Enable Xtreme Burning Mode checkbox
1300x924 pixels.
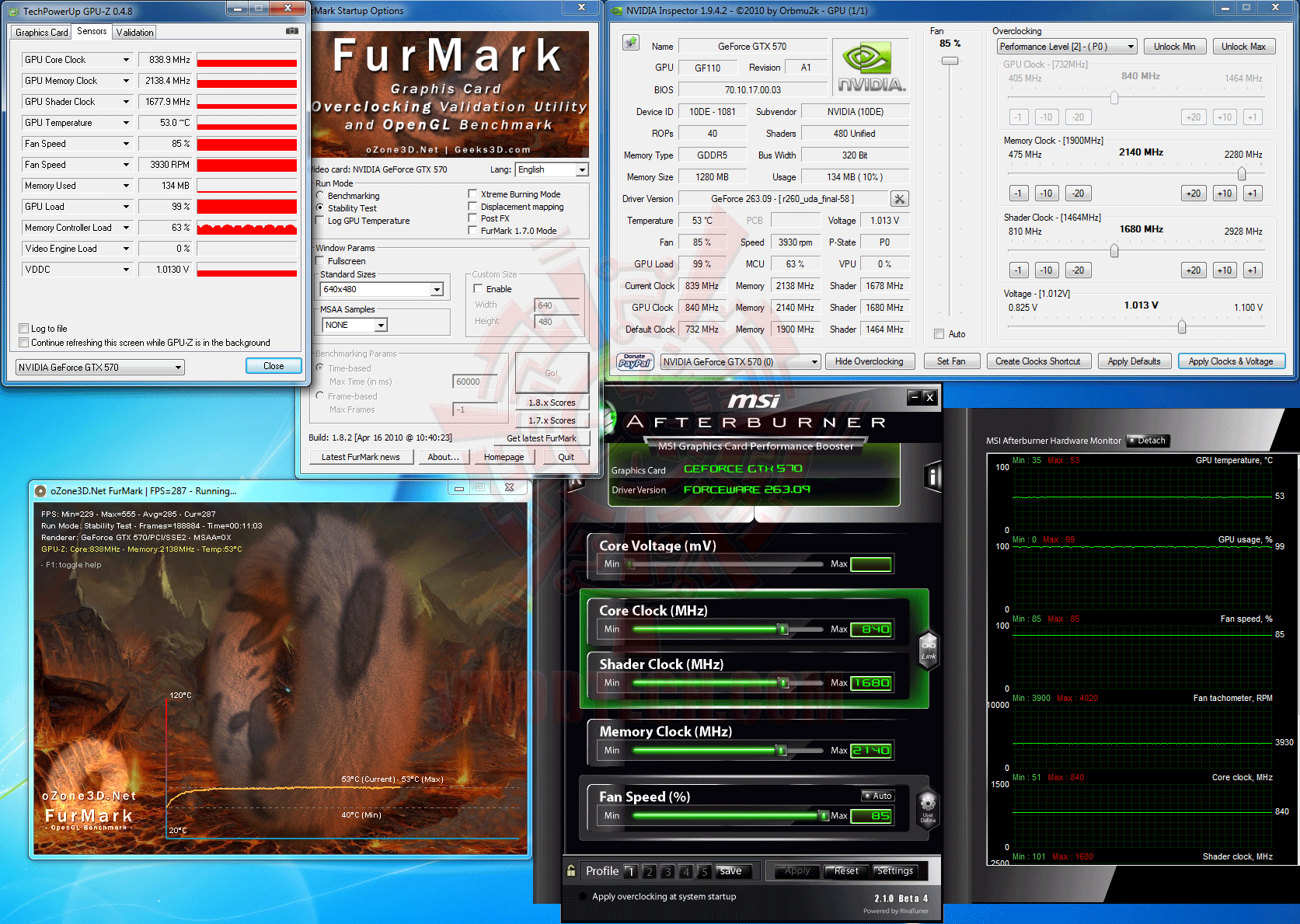tap(472, 194)
